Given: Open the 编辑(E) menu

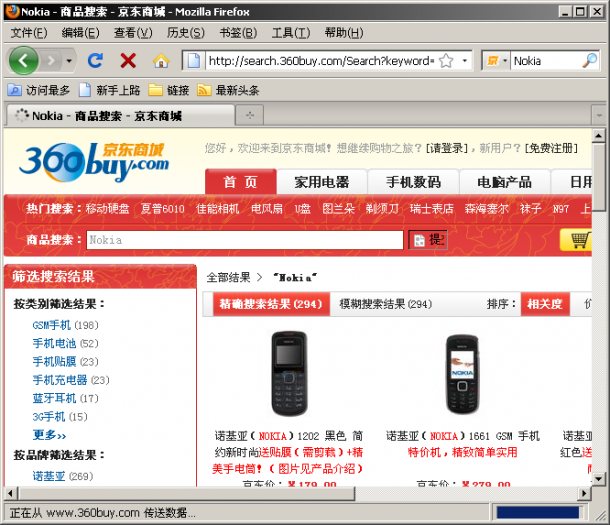Looking at the screenshot, I should 81,33.
